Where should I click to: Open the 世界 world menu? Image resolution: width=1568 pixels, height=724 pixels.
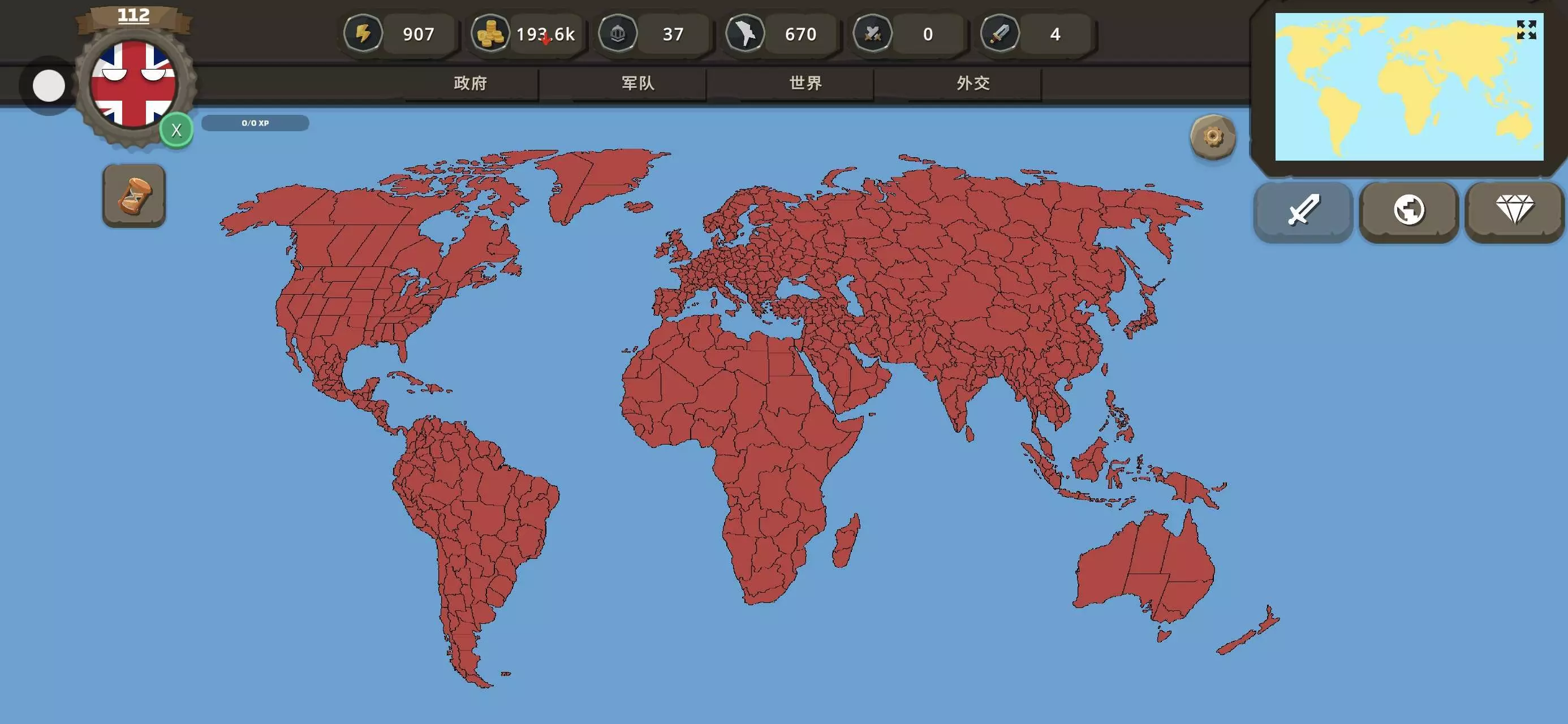[805, 83]
